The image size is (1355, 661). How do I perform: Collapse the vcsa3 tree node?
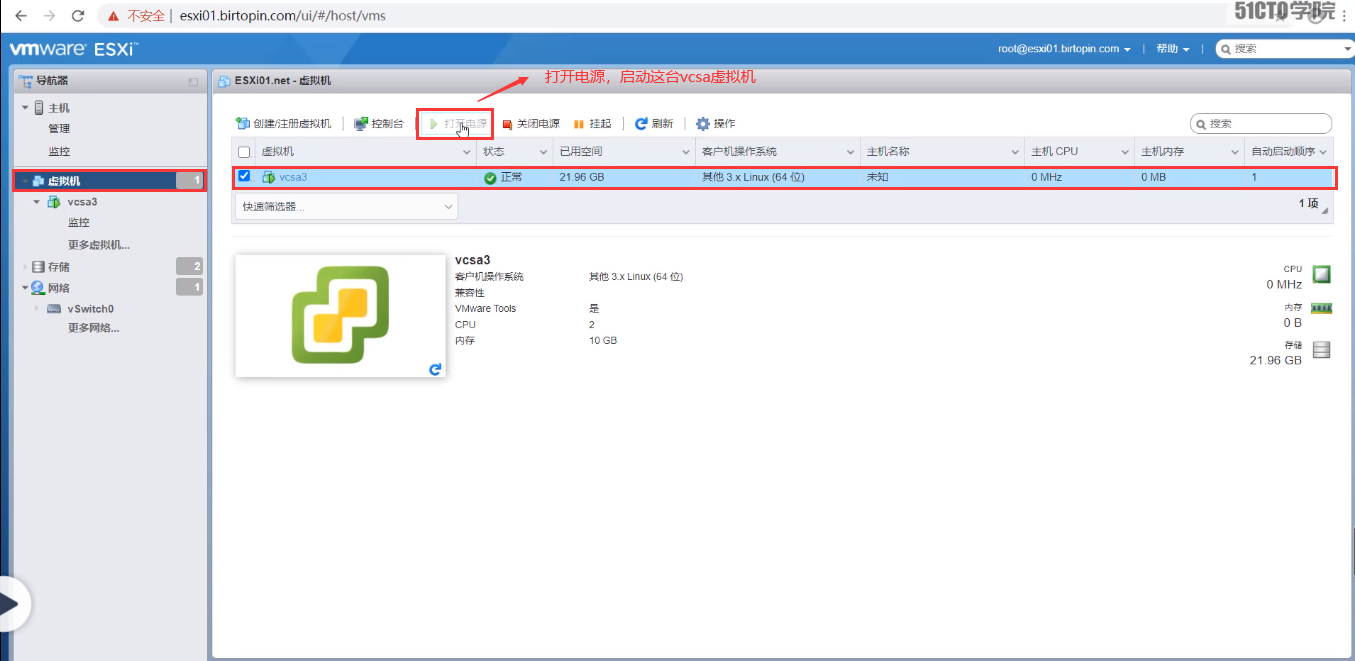point(37,201)
